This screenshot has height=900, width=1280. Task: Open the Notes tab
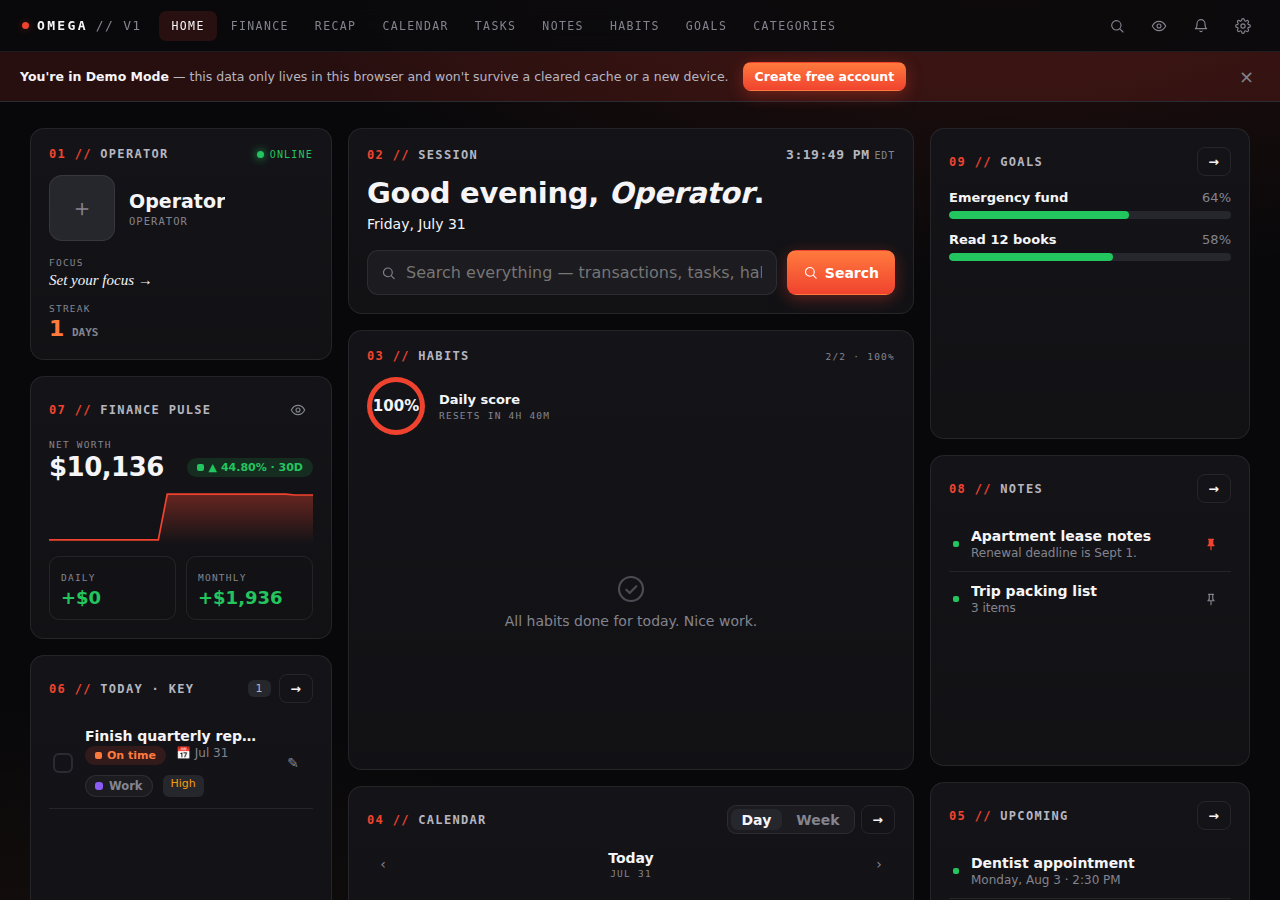point(562,26)
